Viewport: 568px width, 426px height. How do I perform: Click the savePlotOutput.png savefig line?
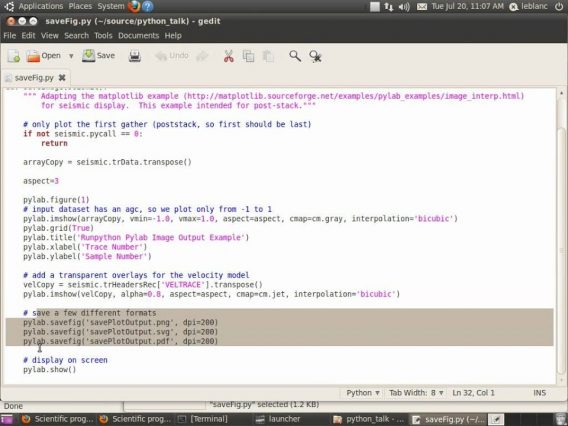[121, 322]
